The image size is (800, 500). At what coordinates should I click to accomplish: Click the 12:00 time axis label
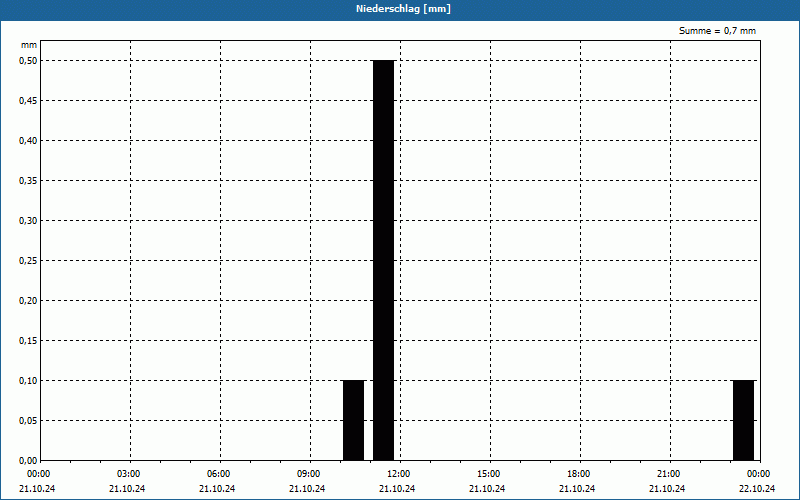398,474
